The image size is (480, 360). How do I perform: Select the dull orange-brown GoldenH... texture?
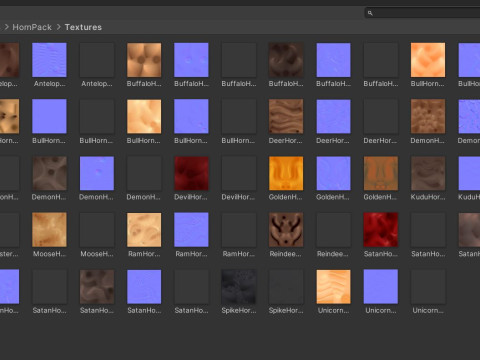[x=381, y=173]
